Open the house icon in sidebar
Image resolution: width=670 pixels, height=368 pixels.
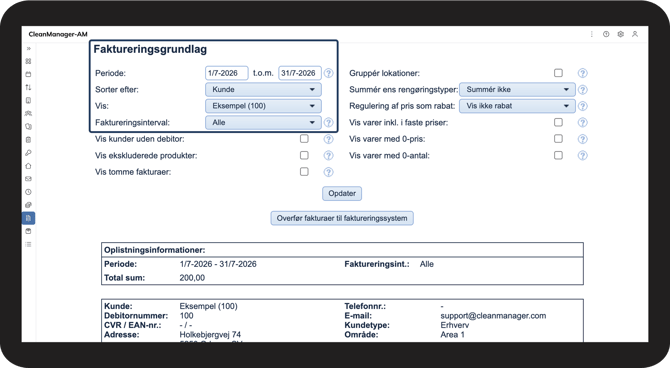point(29,166)
